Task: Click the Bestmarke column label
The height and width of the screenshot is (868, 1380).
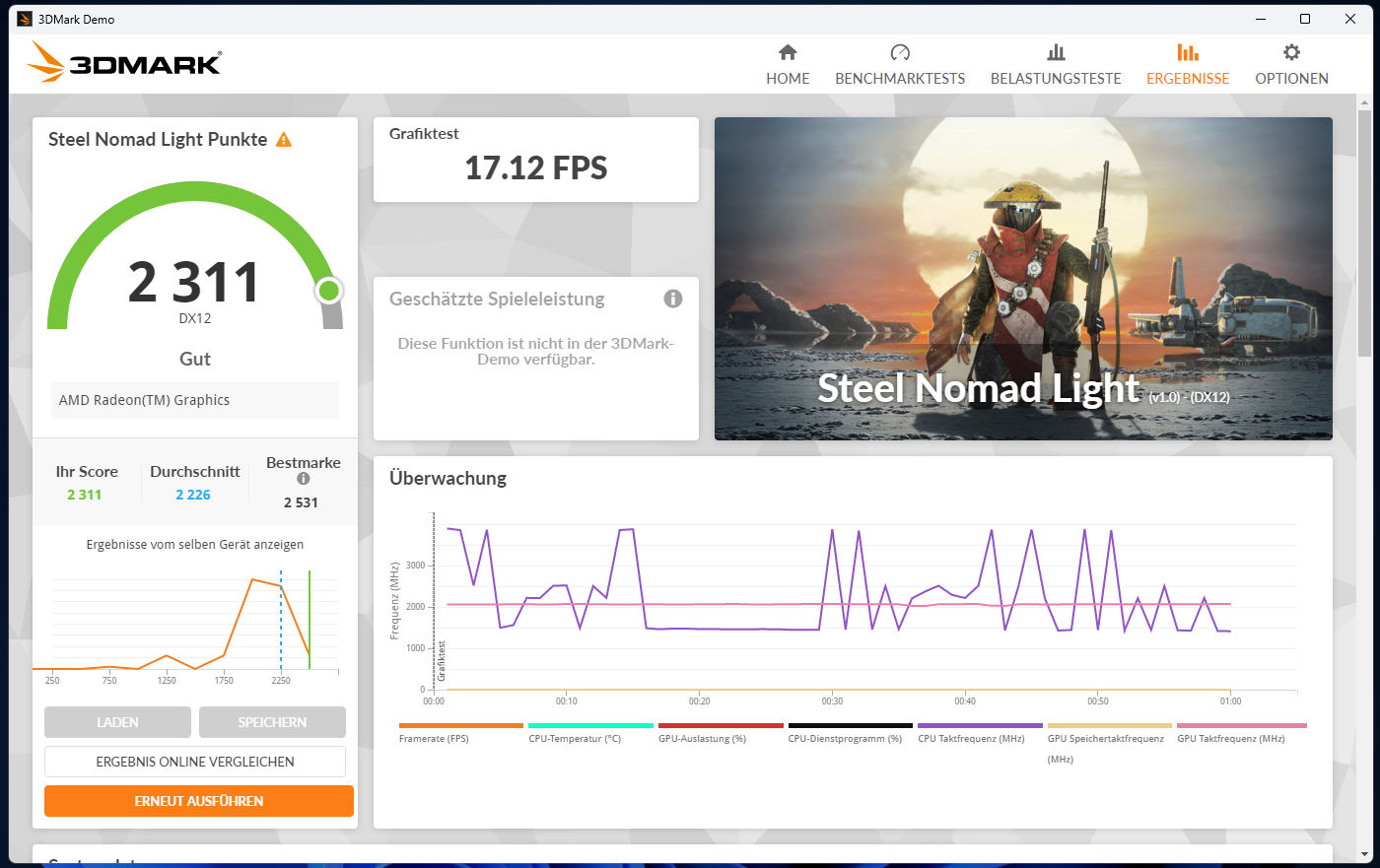Action: 304,462
